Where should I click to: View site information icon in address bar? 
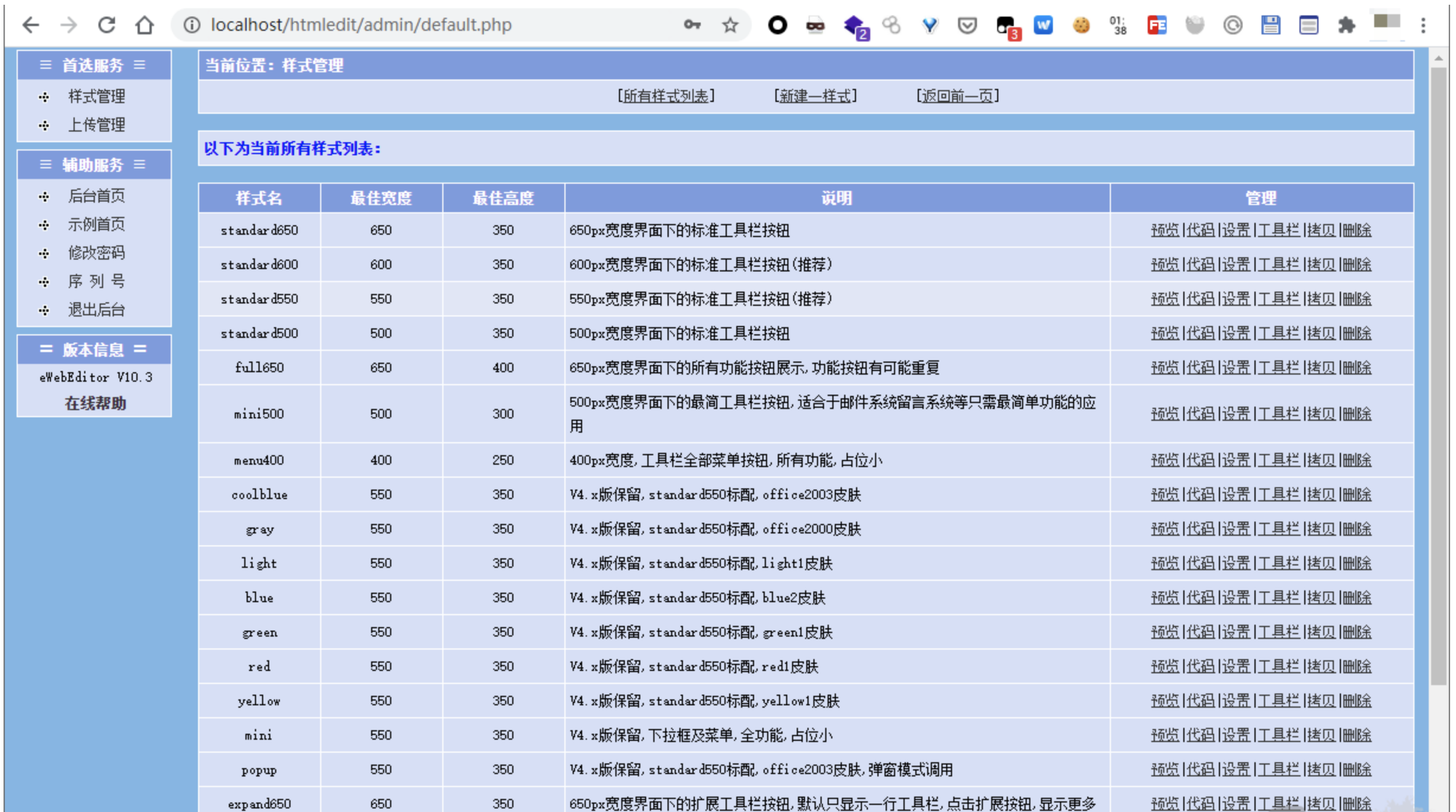191,25
